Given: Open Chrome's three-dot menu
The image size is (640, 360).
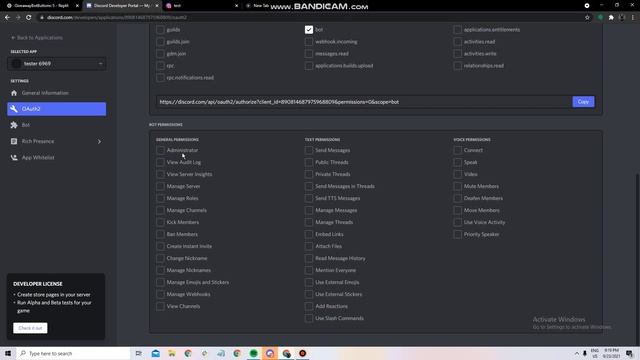Looking at the screenshot, I should pyautogui.click(x=633, y=18).
